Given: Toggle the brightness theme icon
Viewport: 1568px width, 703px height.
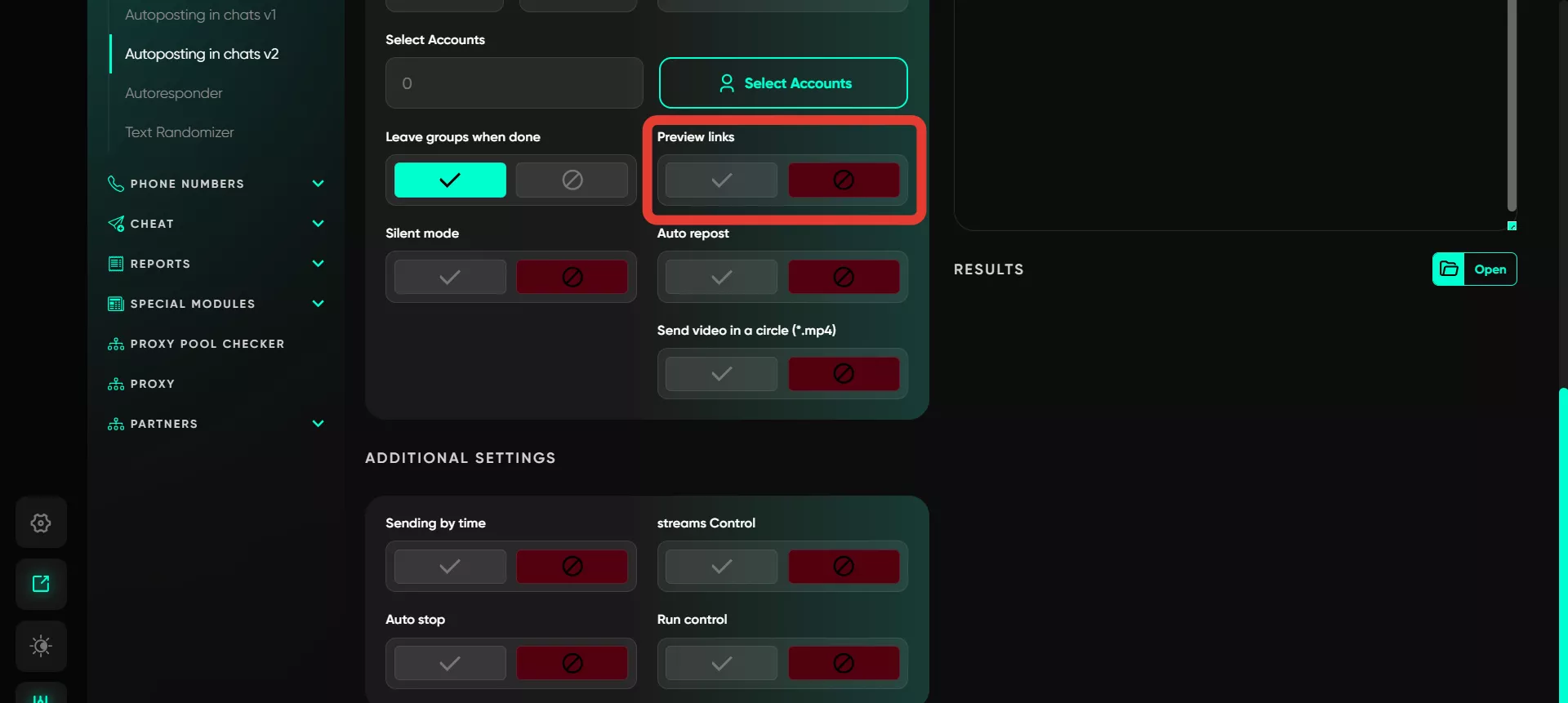Looking at the screenshot, I should [x=41, y=646].
